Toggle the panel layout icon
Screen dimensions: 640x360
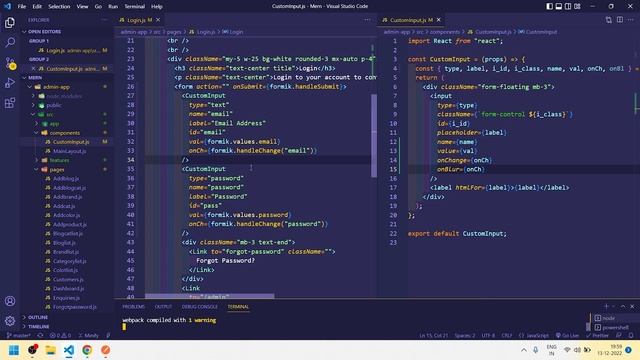559,6
